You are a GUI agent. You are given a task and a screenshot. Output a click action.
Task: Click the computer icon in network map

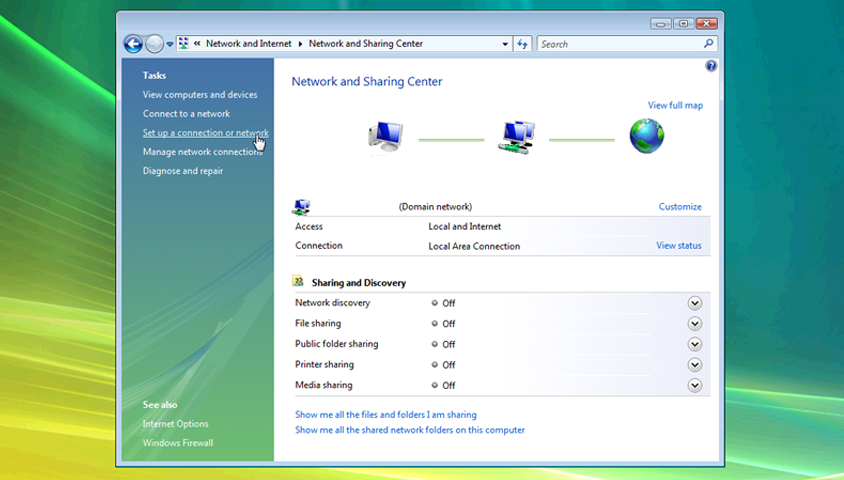(385, 137)
